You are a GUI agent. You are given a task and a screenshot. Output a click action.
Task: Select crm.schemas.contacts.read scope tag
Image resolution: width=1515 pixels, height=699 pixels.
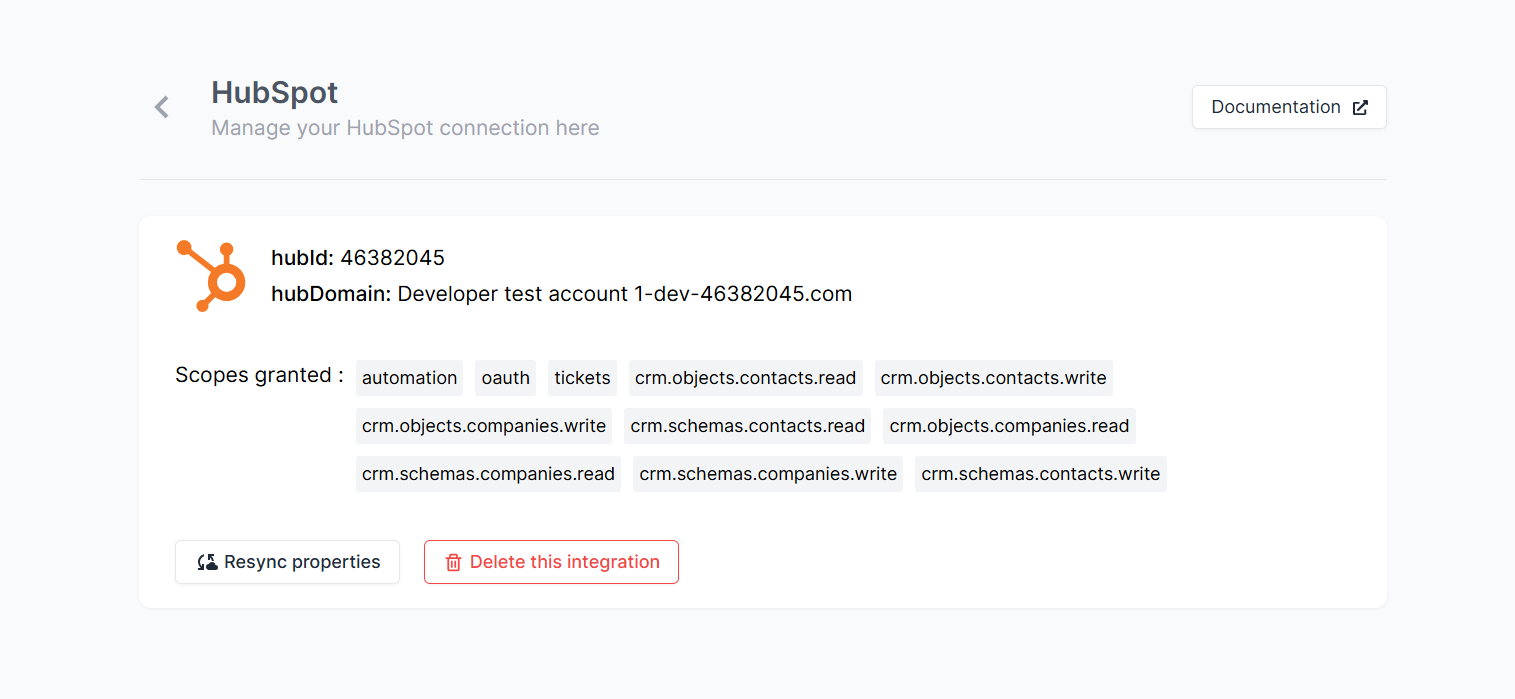tap(747, 426)
